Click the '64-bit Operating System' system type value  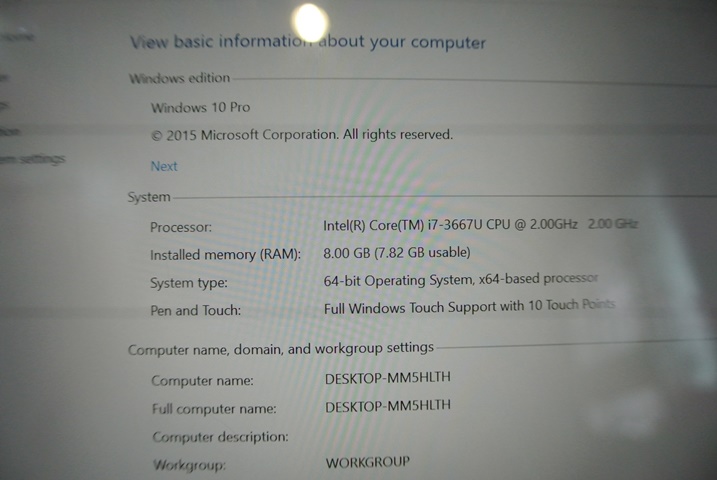point(460,280)
